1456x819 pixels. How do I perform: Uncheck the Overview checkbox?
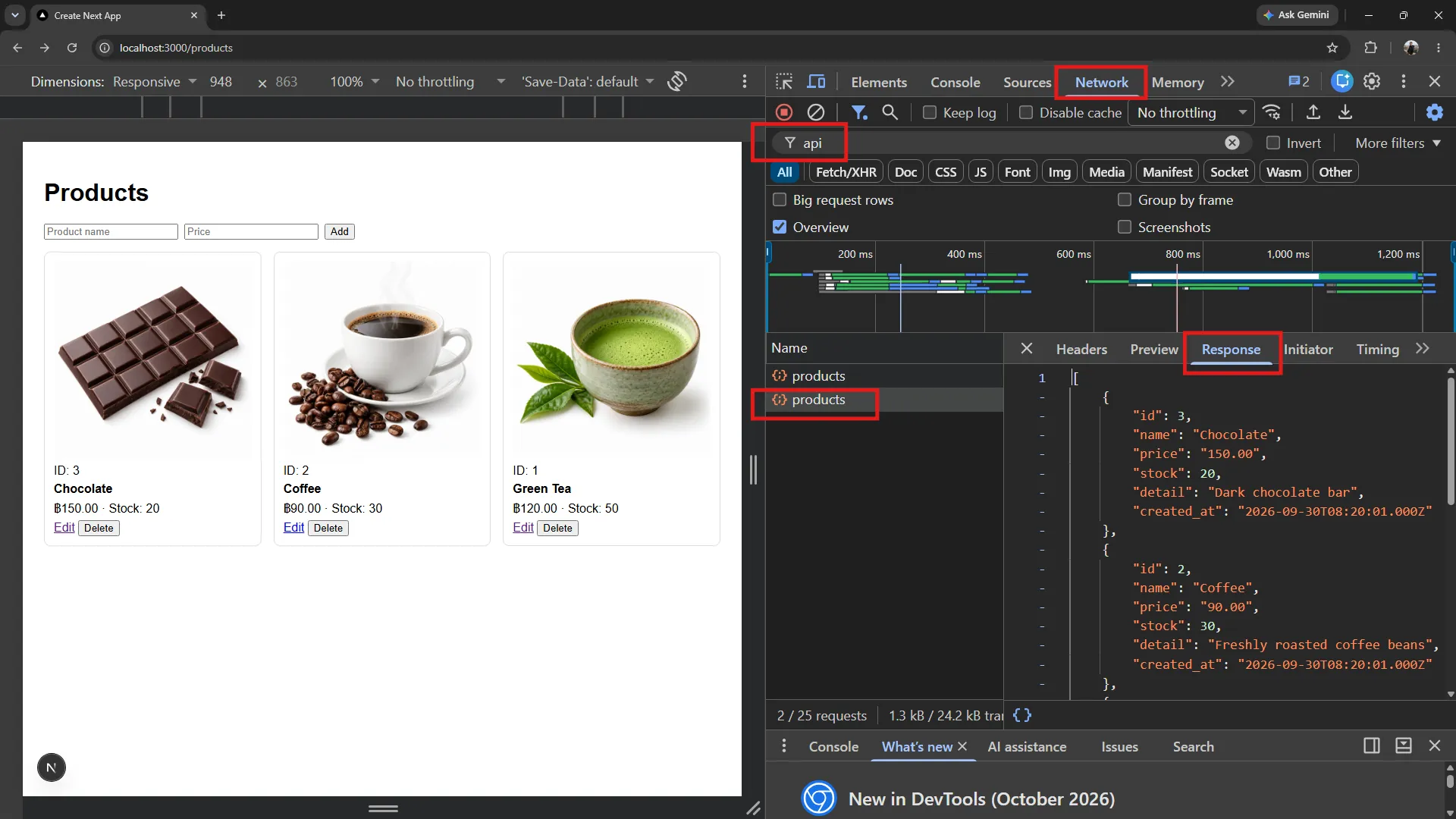(780, 227)
